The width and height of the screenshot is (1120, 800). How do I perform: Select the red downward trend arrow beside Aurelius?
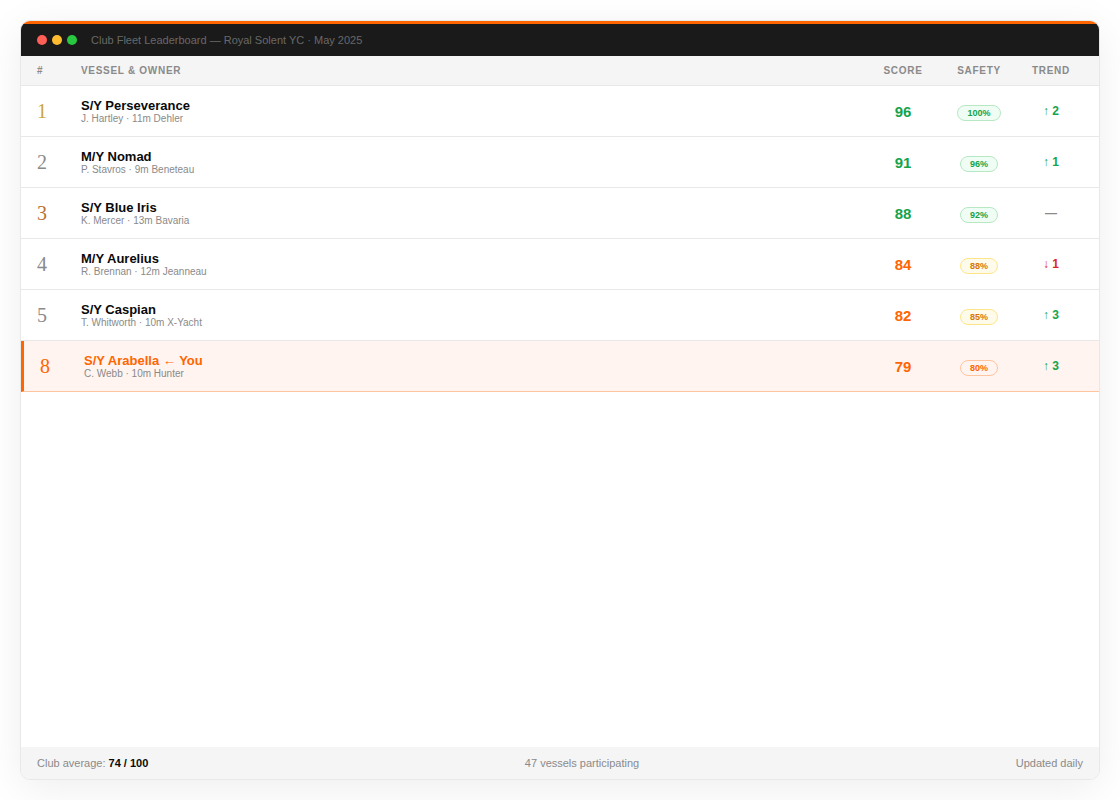pos(1050,264)
